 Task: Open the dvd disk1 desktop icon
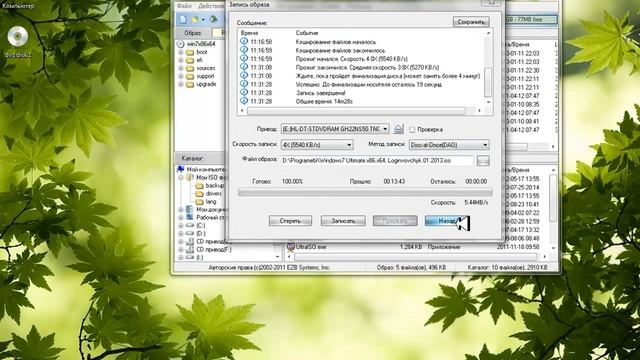[18, 41]
